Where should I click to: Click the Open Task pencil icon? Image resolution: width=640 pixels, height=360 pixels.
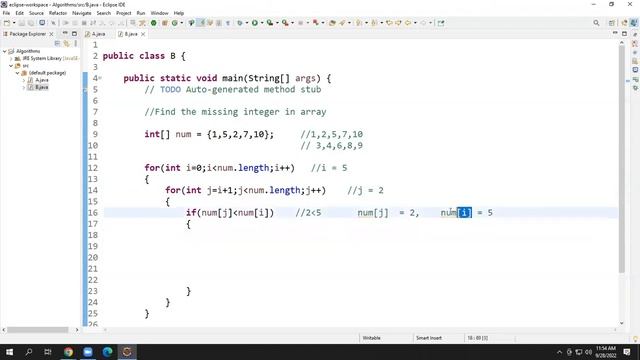(x=342, y=23)
